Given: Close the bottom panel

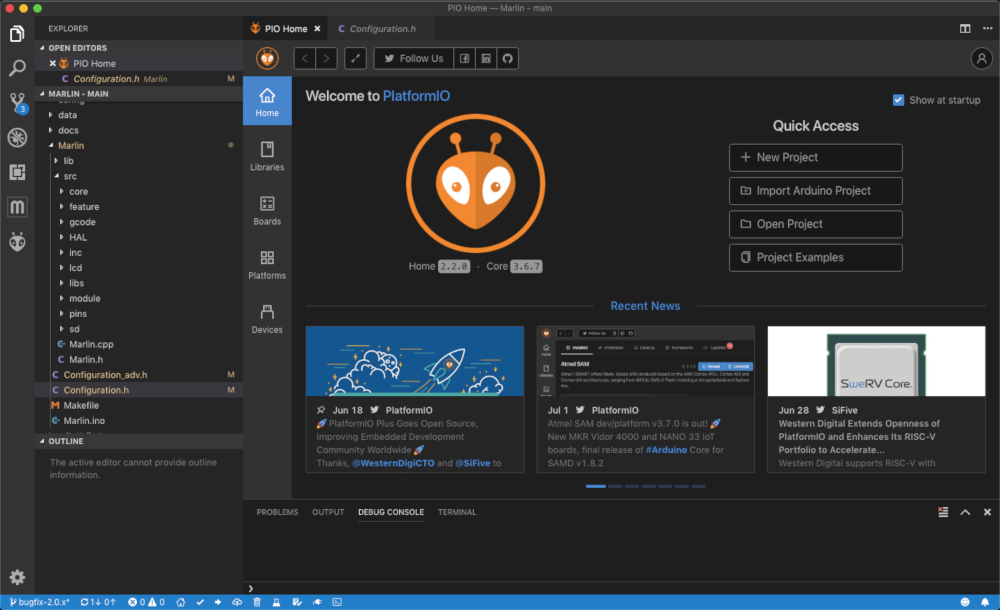Looking at the screenshot, I should (x=987, y=512).
